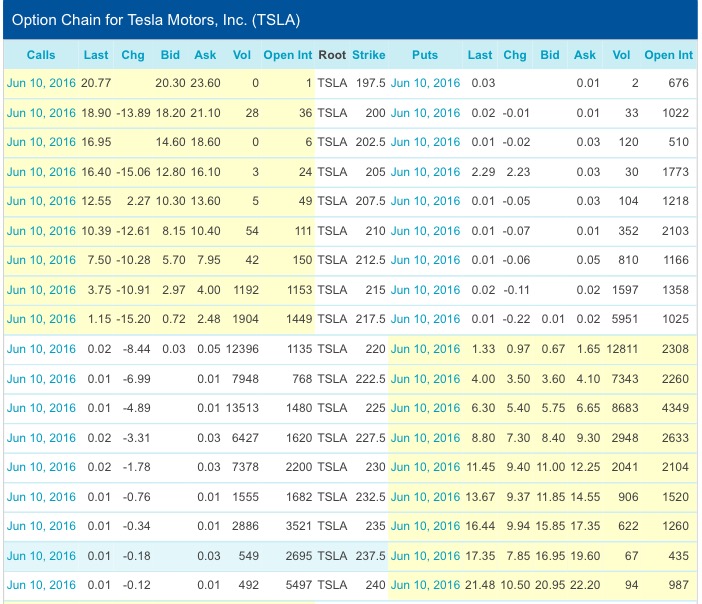Open the Jun 10, 2016 call at strike 197.5

[41, 83]
